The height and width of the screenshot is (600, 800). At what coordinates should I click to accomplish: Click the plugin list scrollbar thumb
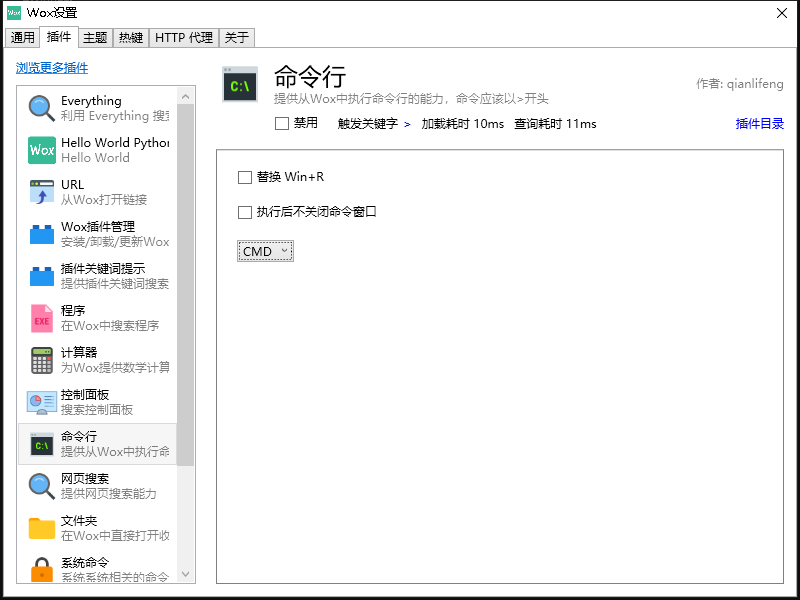click(x=185, y=285)
